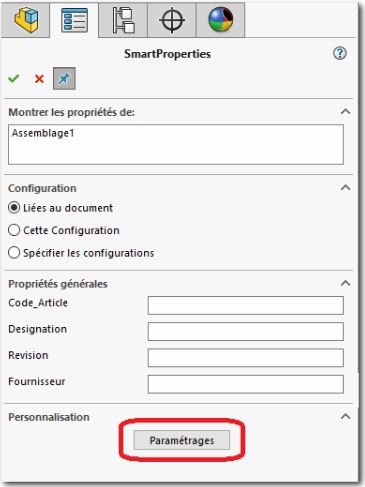Viewport: 365px width, 487px height.
Task: Focus the Fournisseur text field
Action: coord(246,384)
